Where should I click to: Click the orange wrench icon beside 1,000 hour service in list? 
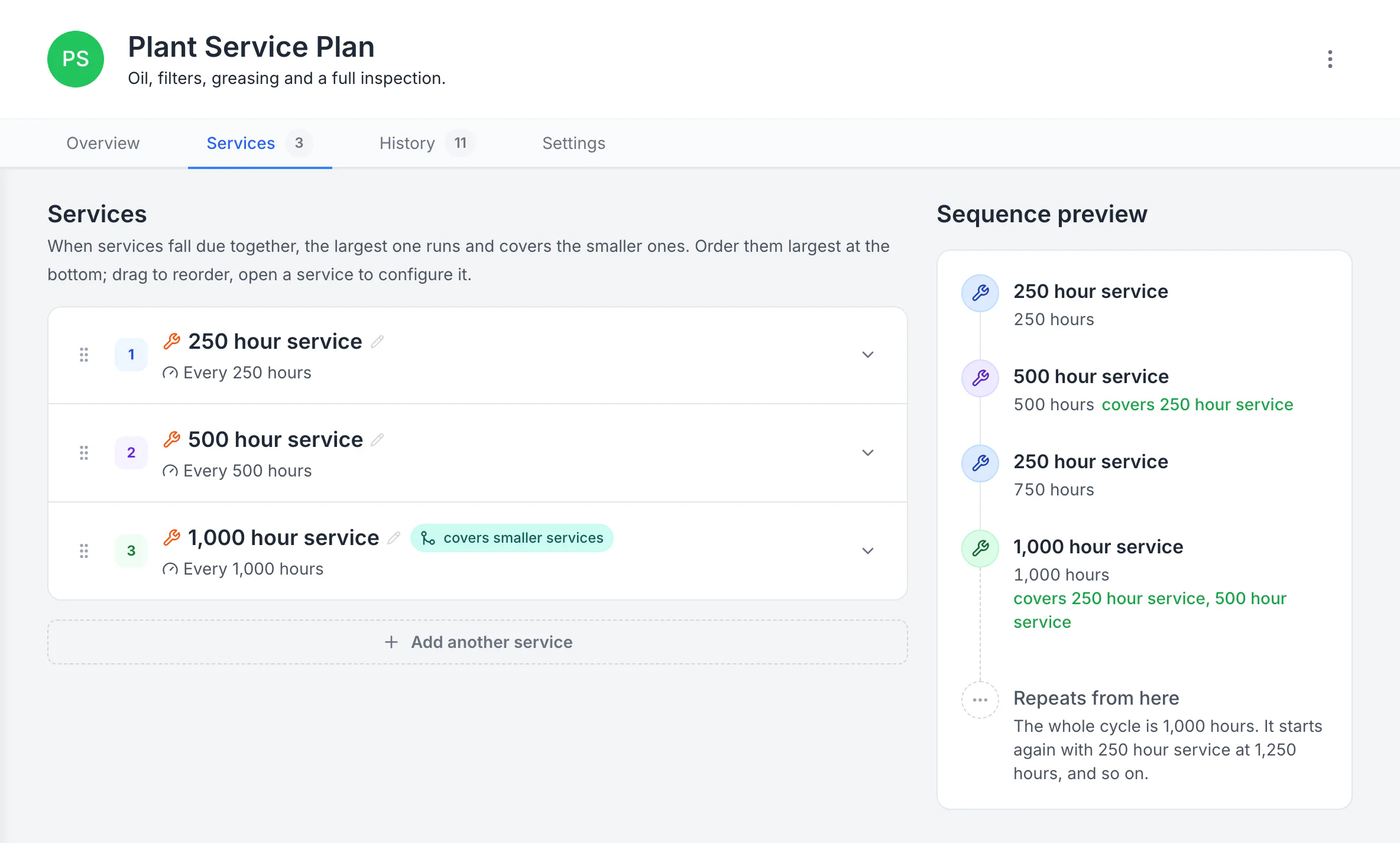pyautogui.click(x=171, y=537)
